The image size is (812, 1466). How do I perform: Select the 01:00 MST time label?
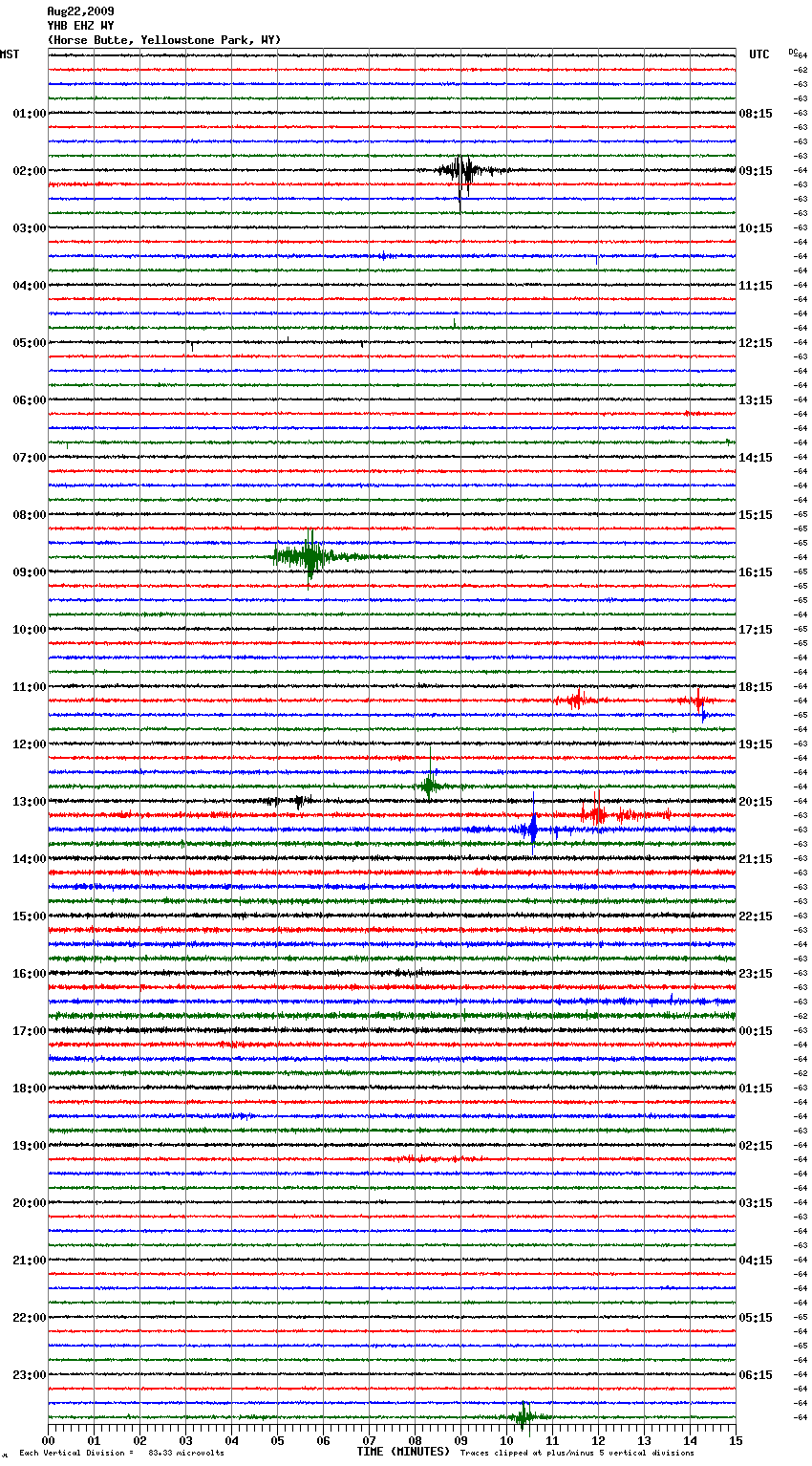[x=29, y=114]
